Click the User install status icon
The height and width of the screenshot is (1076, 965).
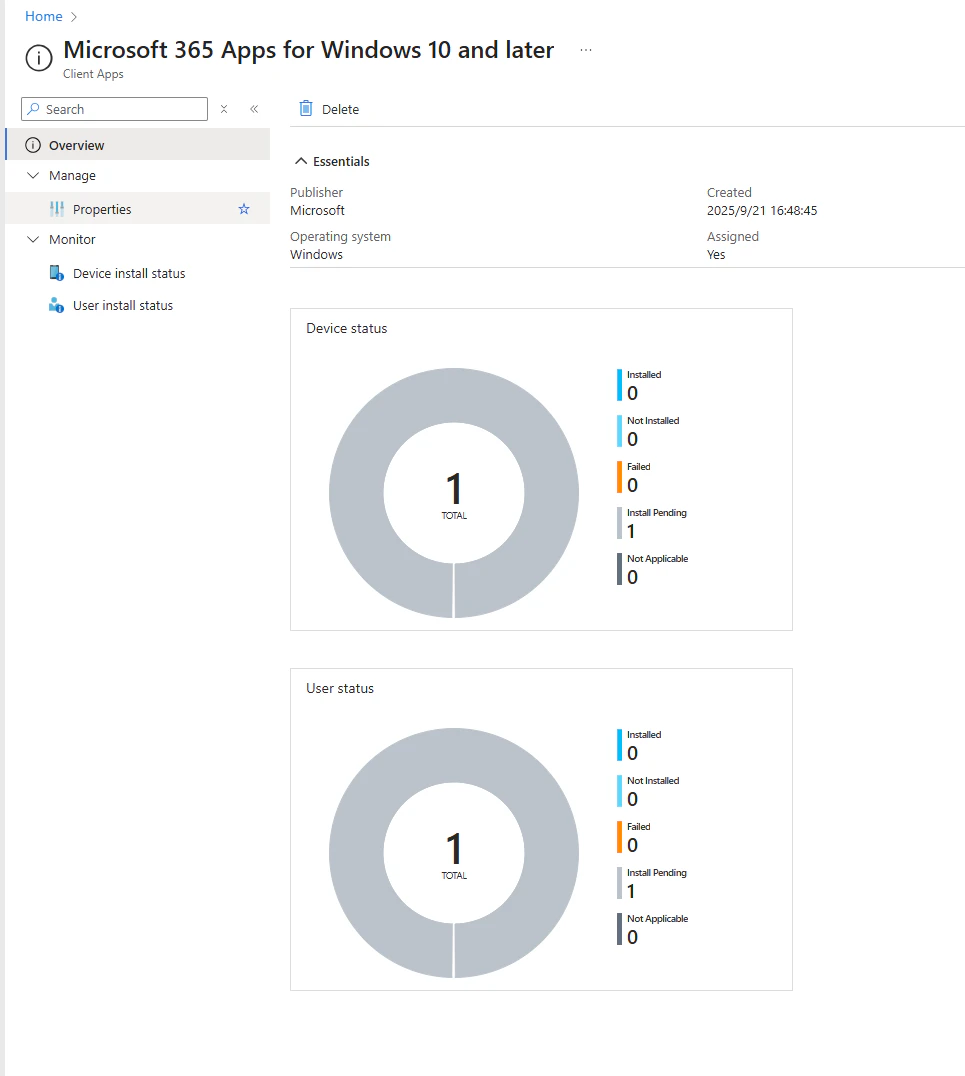(x=56, y=305)
